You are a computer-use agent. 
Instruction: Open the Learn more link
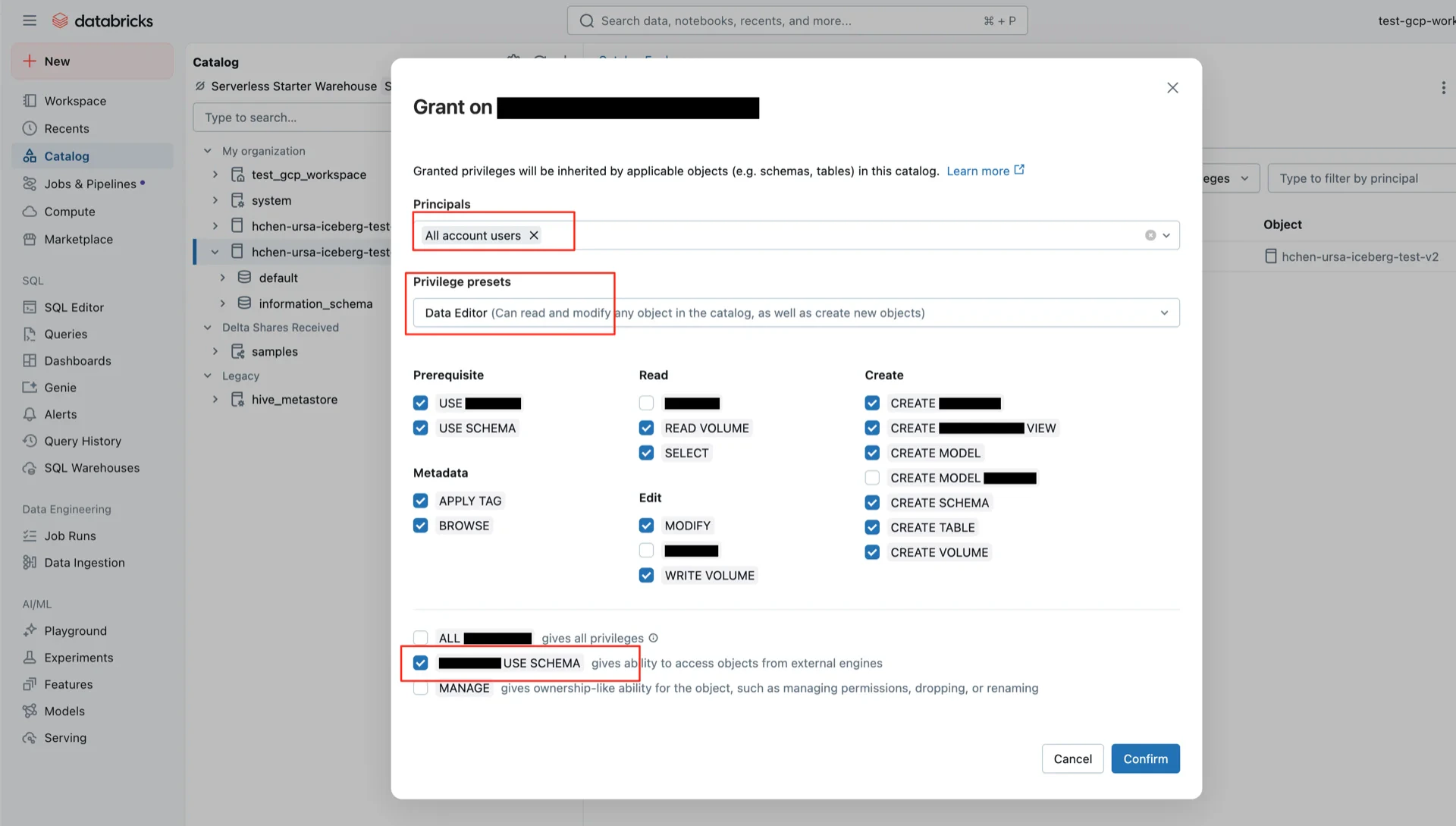[x=985, y=171]
